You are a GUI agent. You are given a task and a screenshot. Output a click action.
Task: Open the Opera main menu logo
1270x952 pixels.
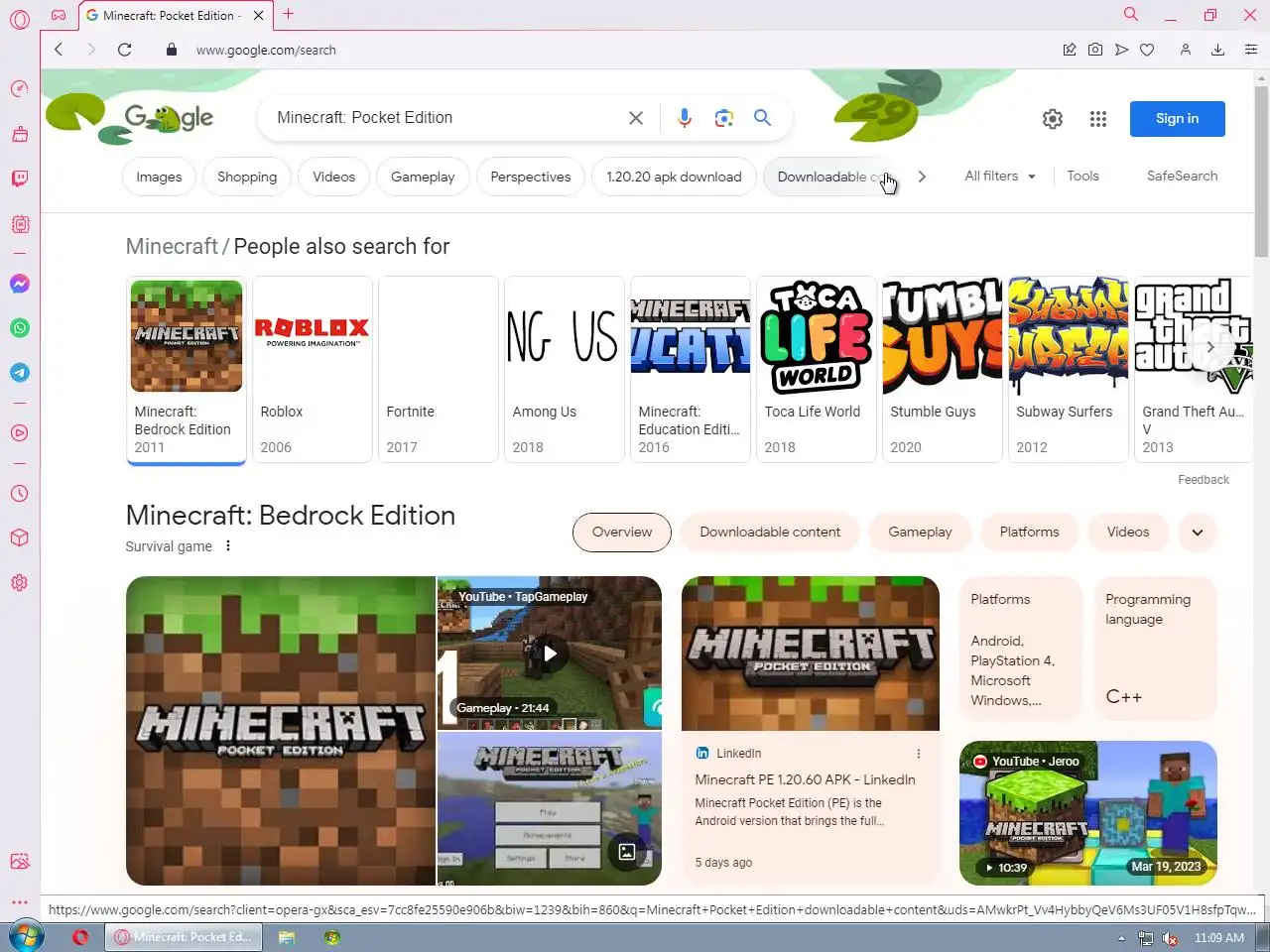[x=20, y=20]
